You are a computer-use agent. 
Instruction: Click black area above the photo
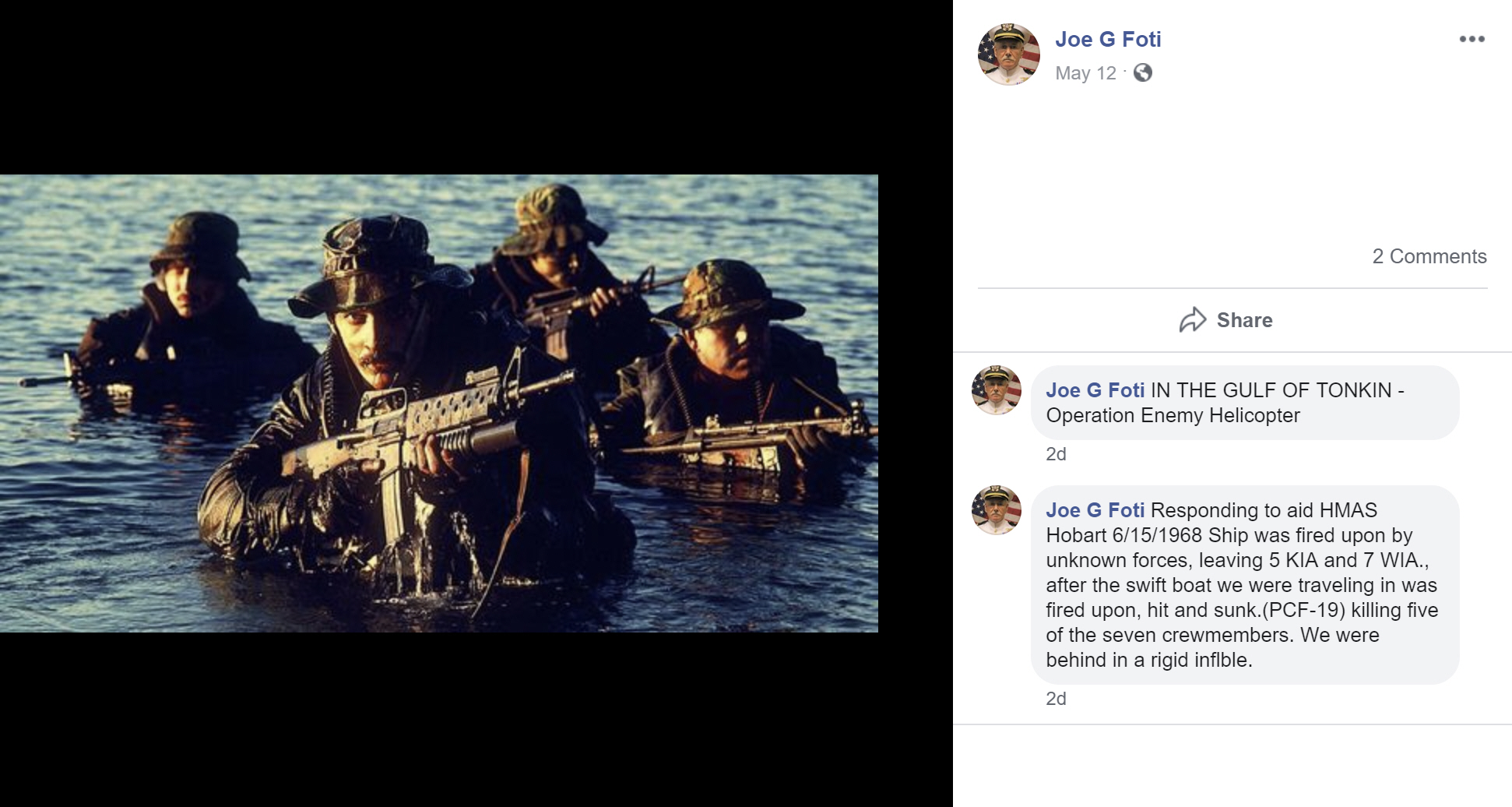coord(476,87)
